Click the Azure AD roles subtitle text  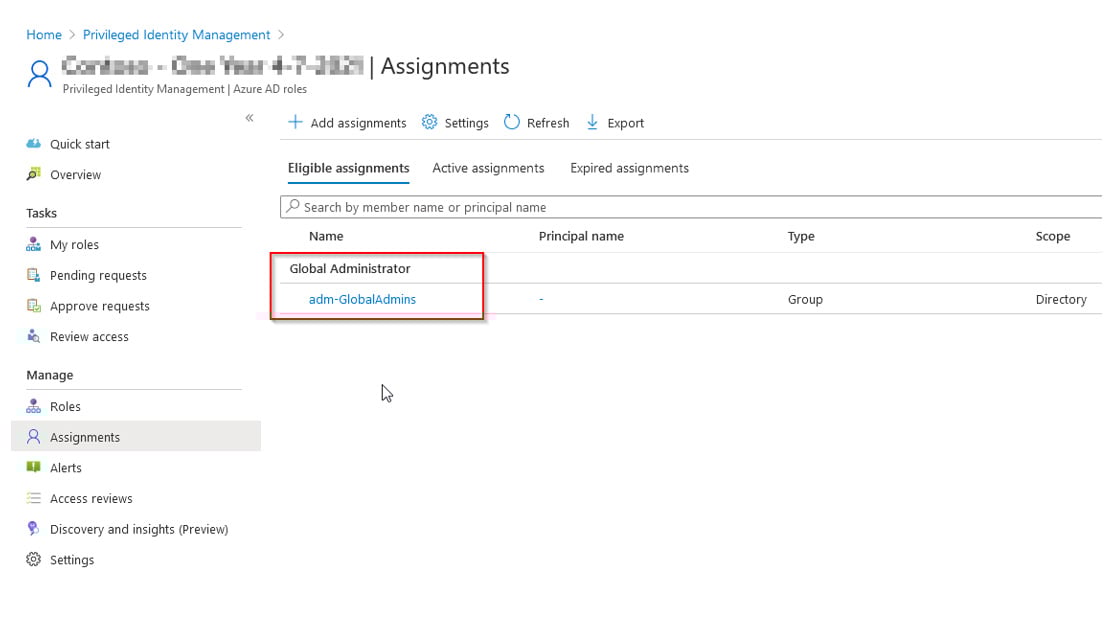pos(270,89)
